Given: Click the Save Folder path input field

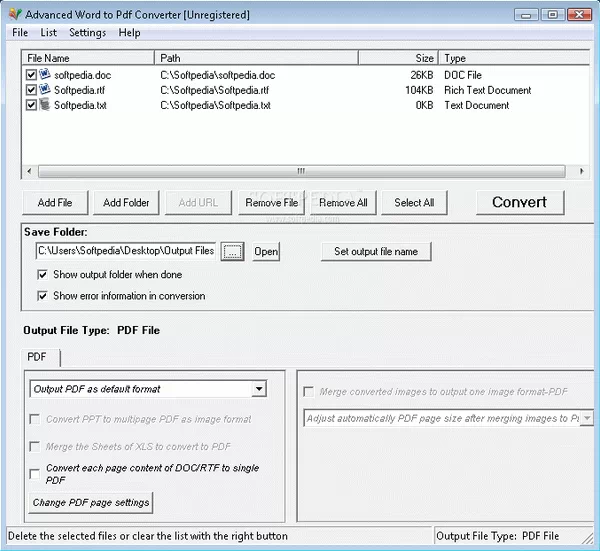Looking at the screenshot, I should tap(126, 251).
